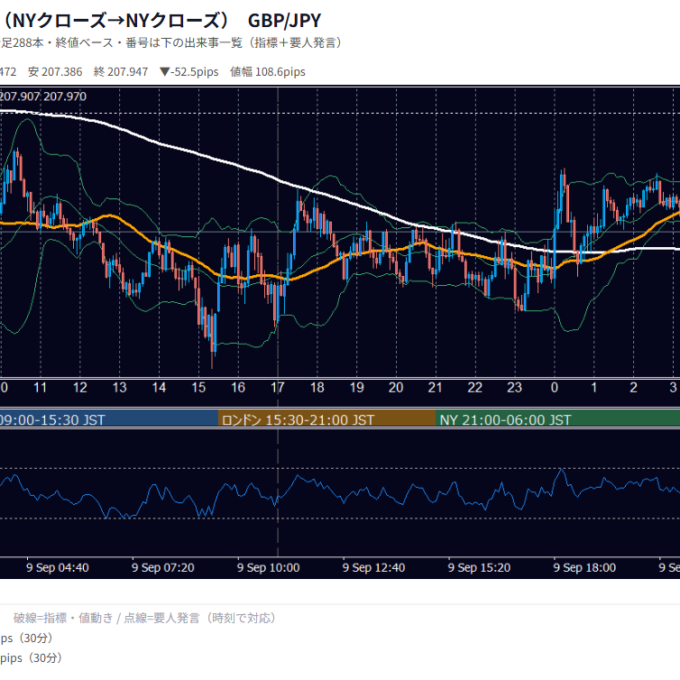
Task: Click hour label 15 on time axis
Action: [x=199, y=387]
